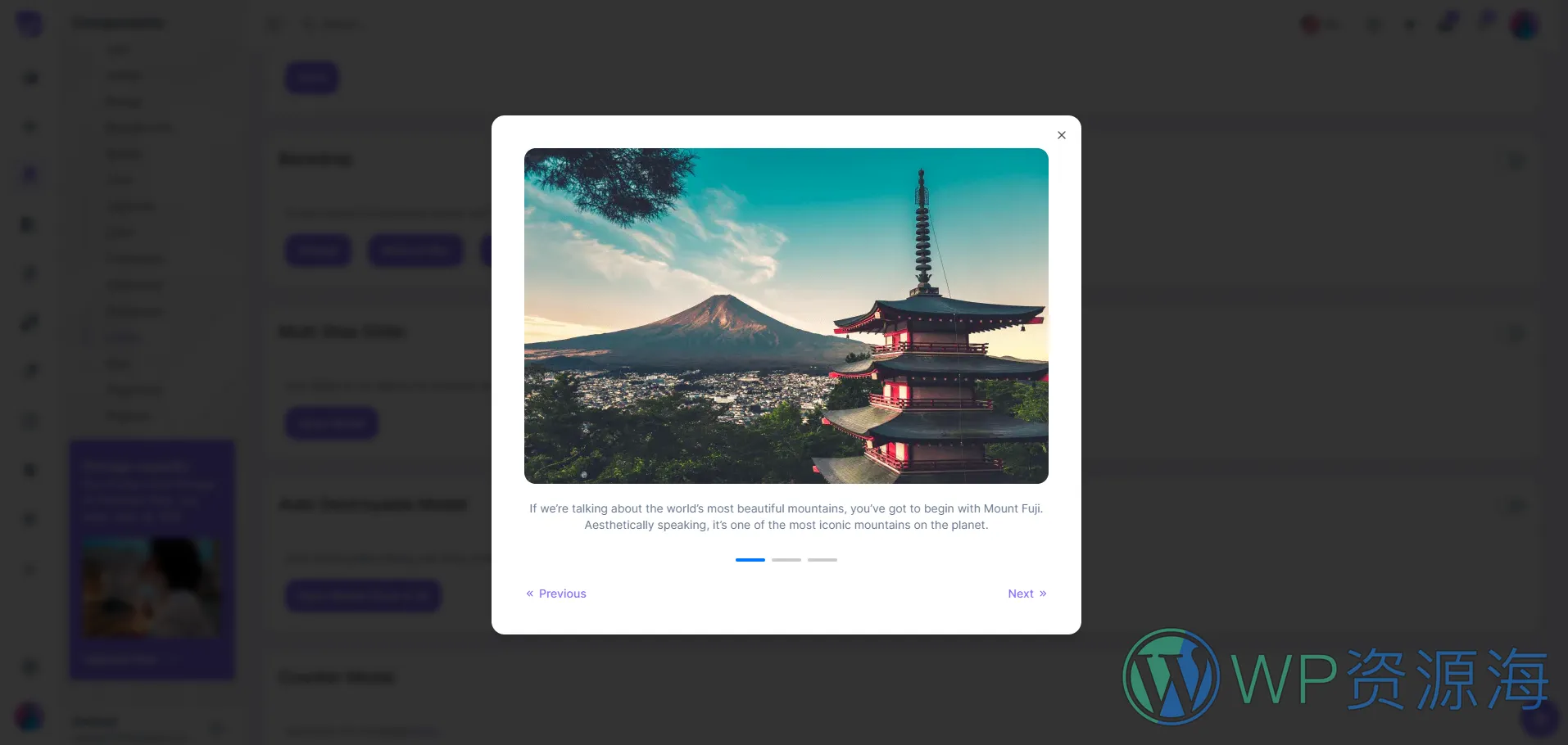Close the Mount Fuji modal with the X
This screenshot has height=745, width=1568.
(1061, 135)
